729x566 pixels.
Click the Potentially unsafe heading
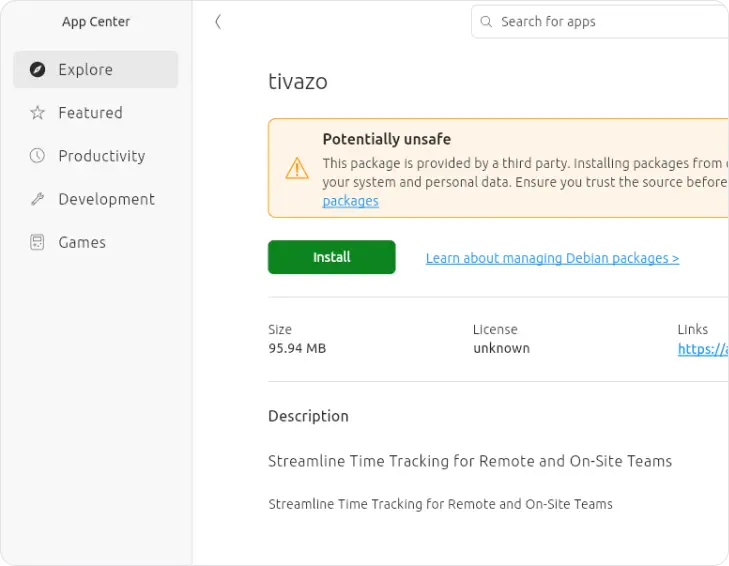click(x=387, y=139)
